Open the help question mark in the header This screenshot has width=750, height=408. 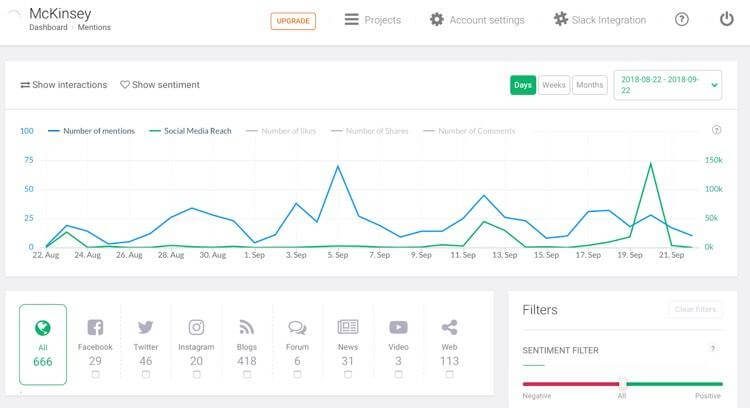pyautogui.click(x=682, y=20)
